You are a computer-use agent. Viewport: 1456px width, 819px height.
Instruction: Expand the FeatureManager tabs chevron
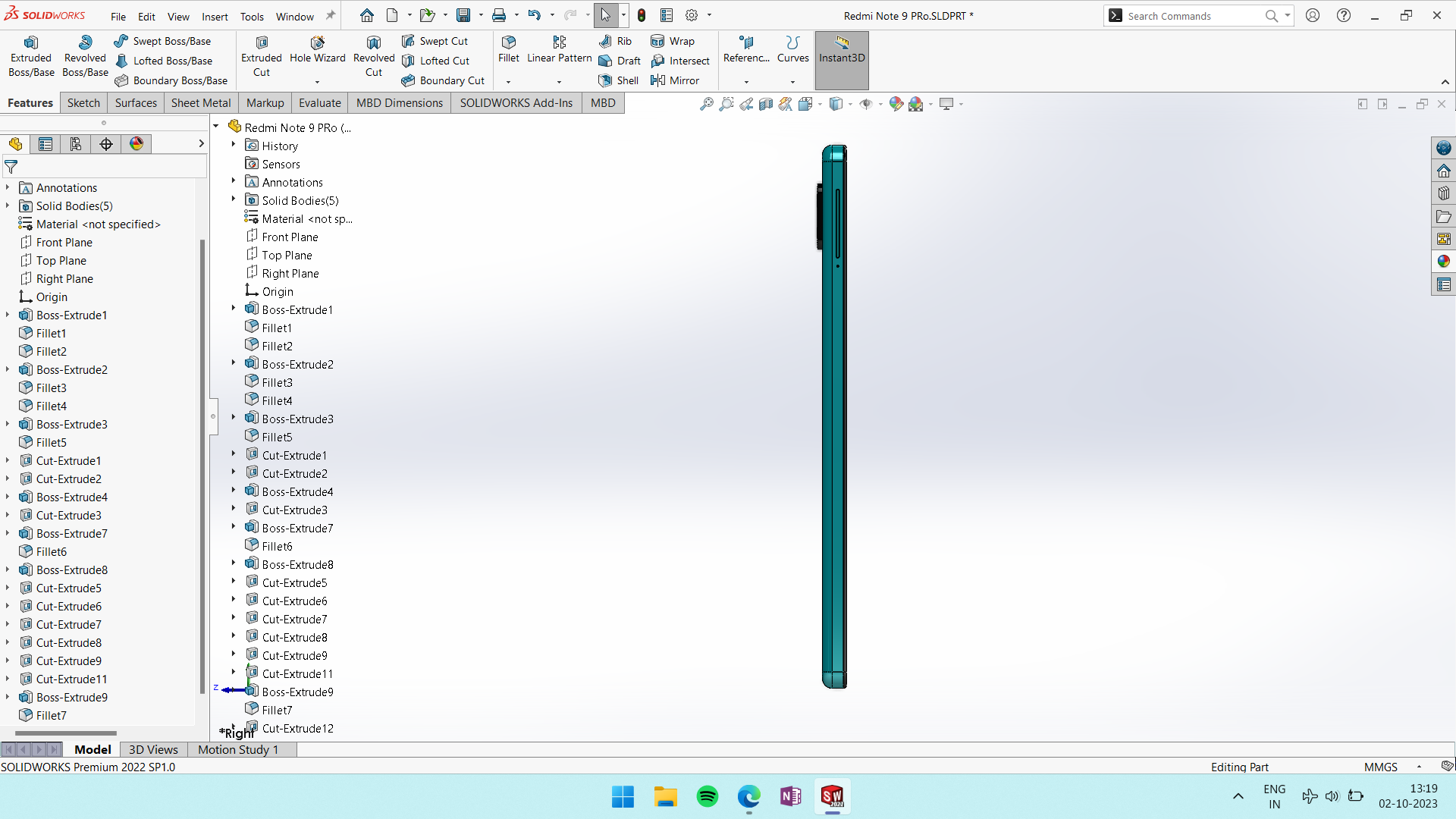[201, 144]
